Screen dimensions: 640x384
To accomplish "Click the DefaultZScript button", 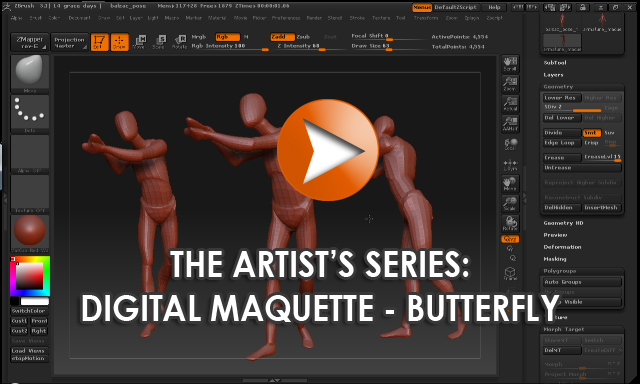I will [x=455, y=7].
